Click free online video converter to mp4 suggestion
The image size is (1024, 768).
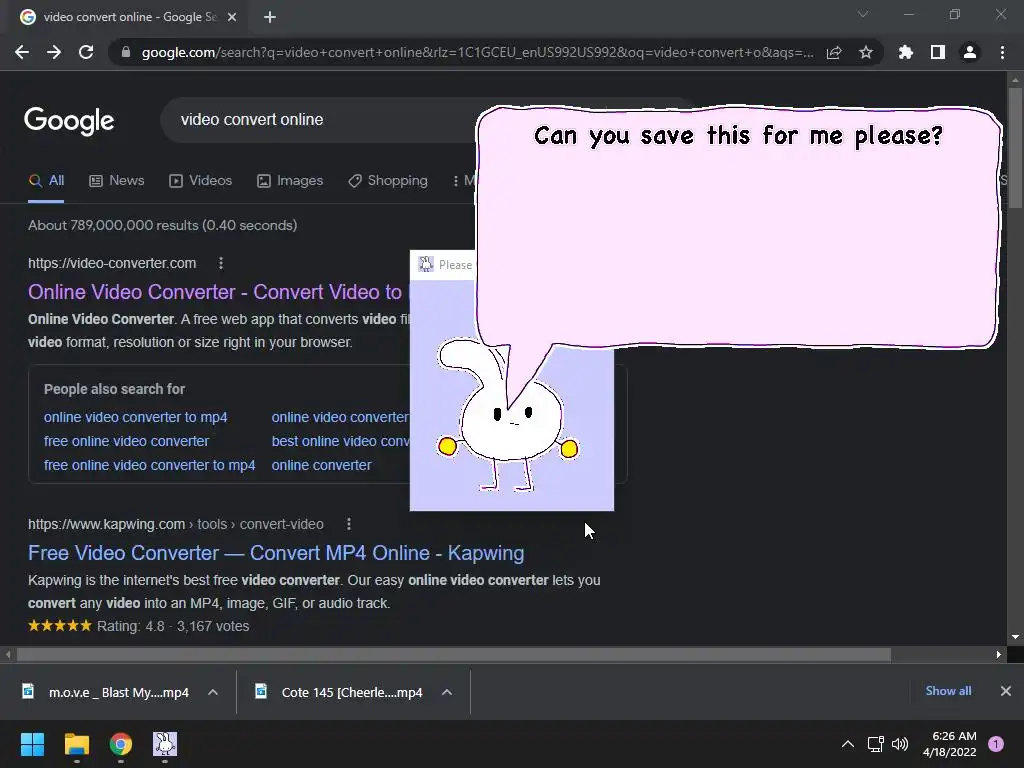[x=150, y=465]
